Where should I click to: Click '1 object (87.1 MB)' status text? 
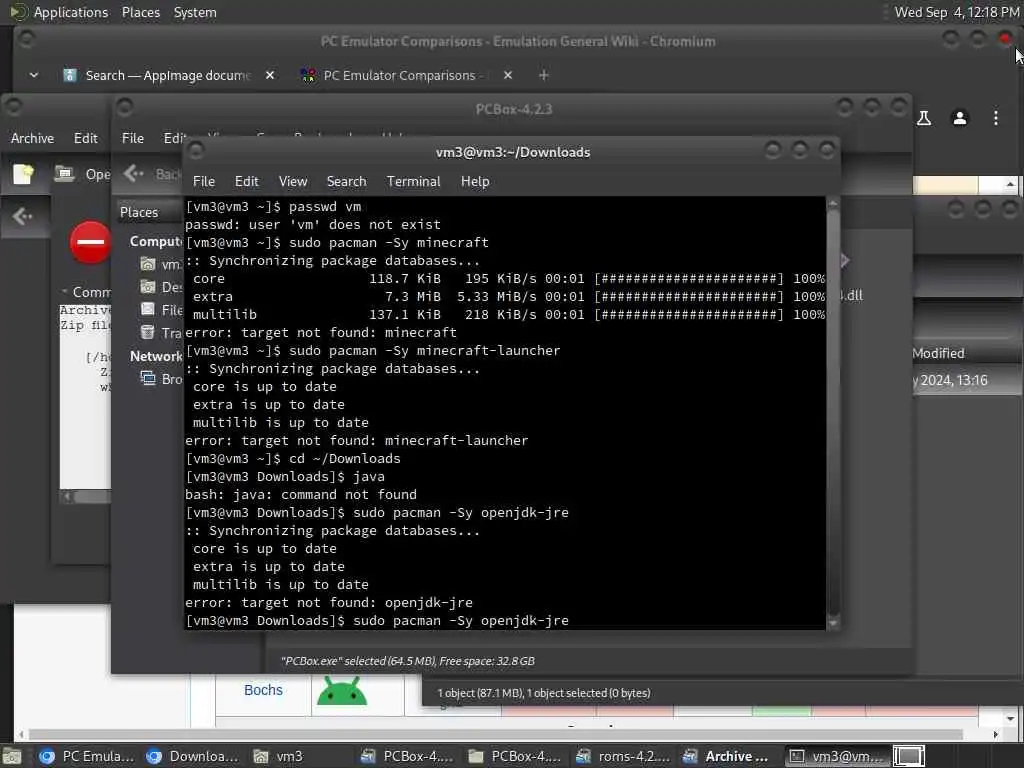(543, 693)
